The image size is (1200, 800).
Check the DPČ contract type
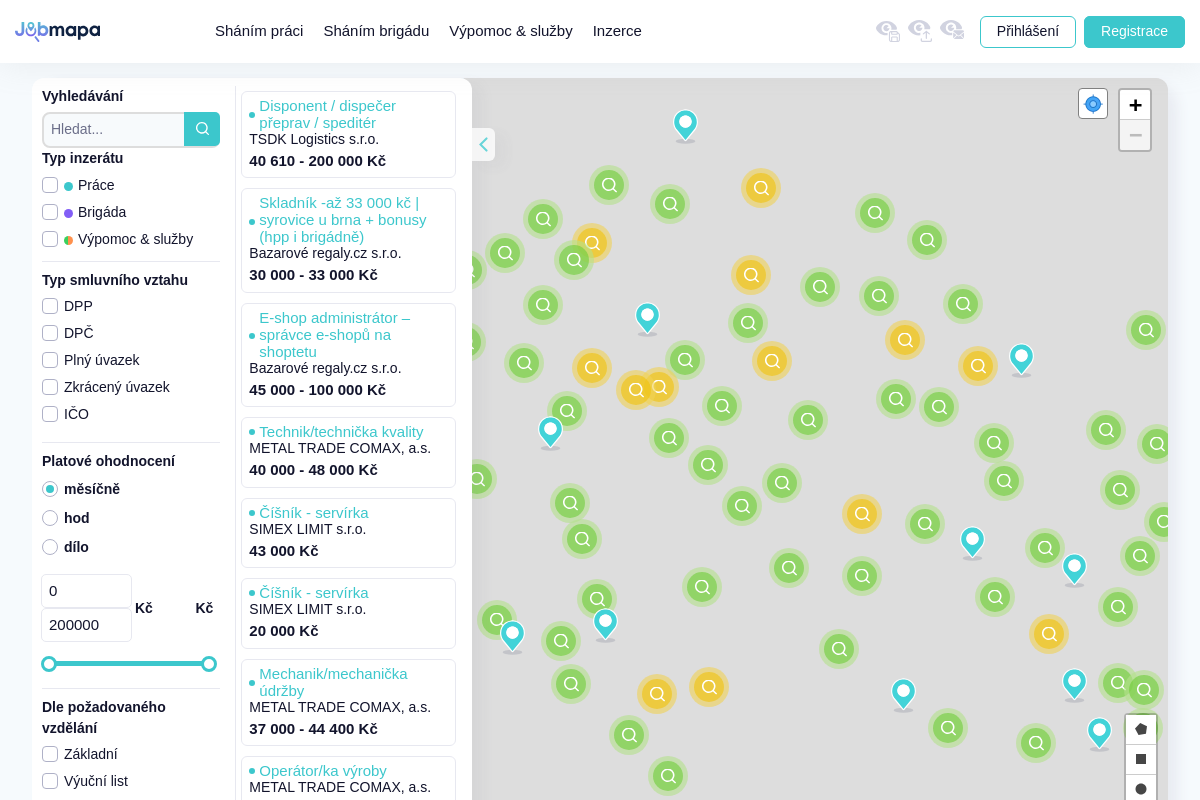pyautogui.click(x=50, y=333)
